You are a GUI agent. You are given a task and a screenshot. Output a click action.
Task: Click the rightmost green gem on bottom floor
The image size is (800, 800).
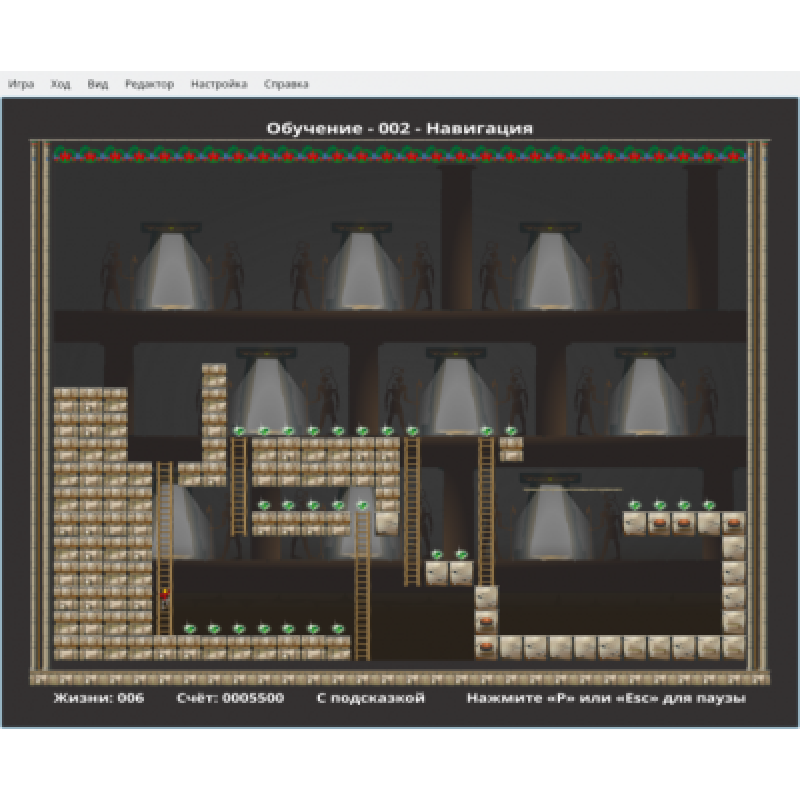coord(338,629)
